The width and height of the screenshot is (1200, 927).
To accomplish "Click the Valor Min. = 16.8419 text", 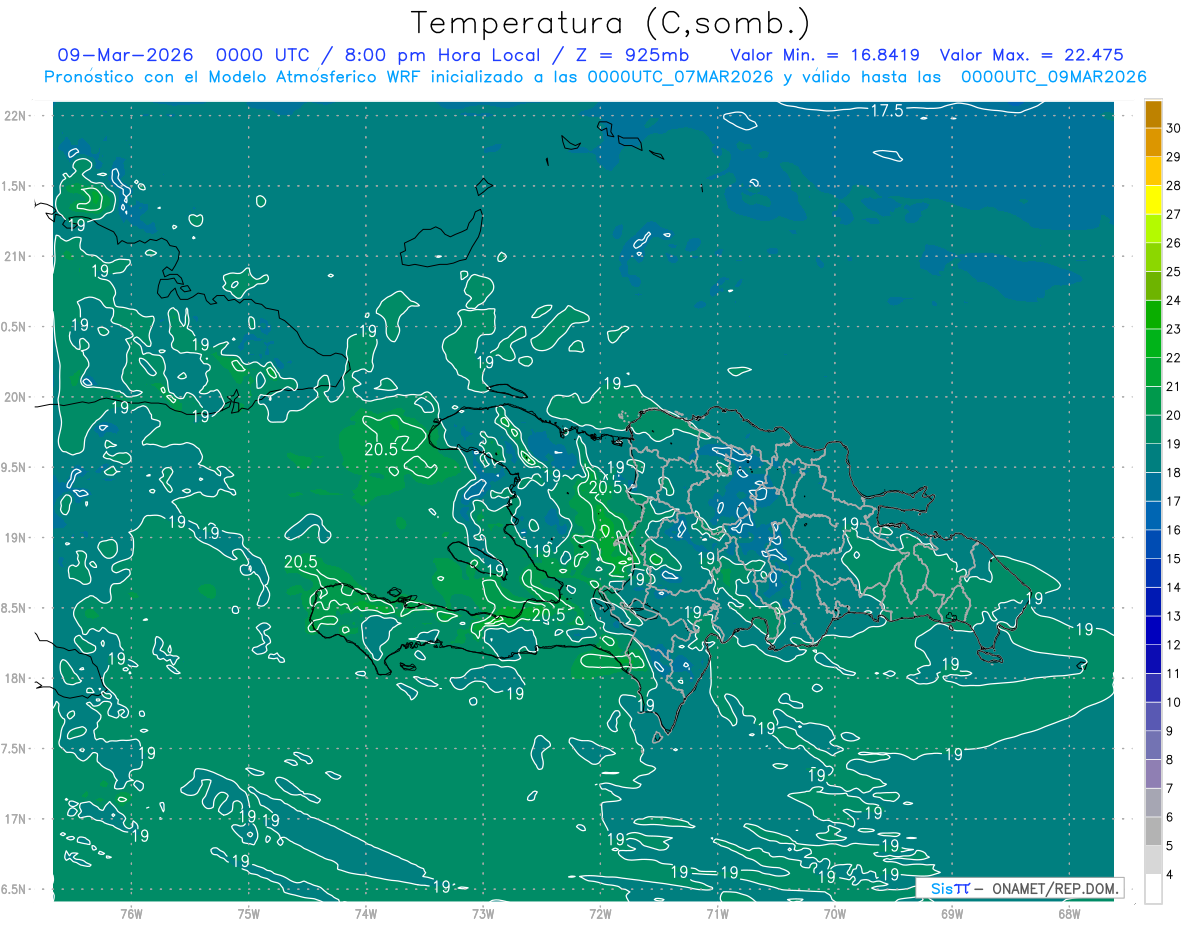I will [x=825, y=55].
